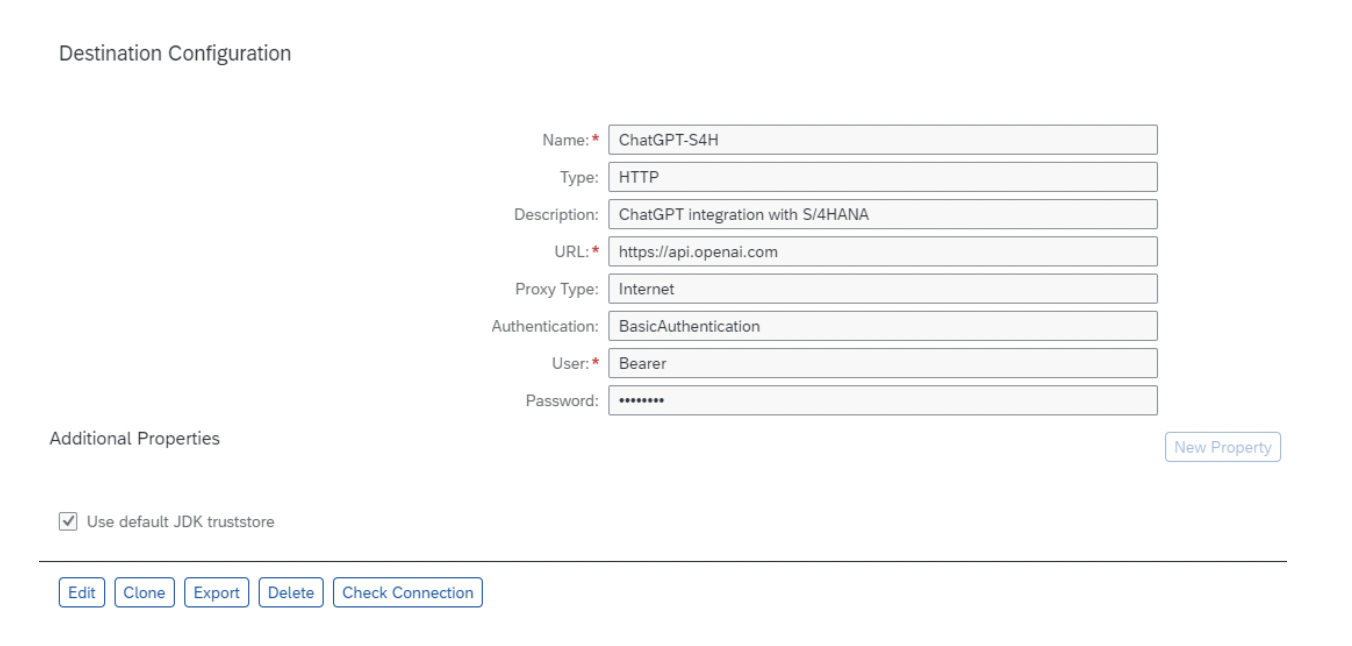
Task: Open the Type field showing HTTP
Action: tap(883, 177)
